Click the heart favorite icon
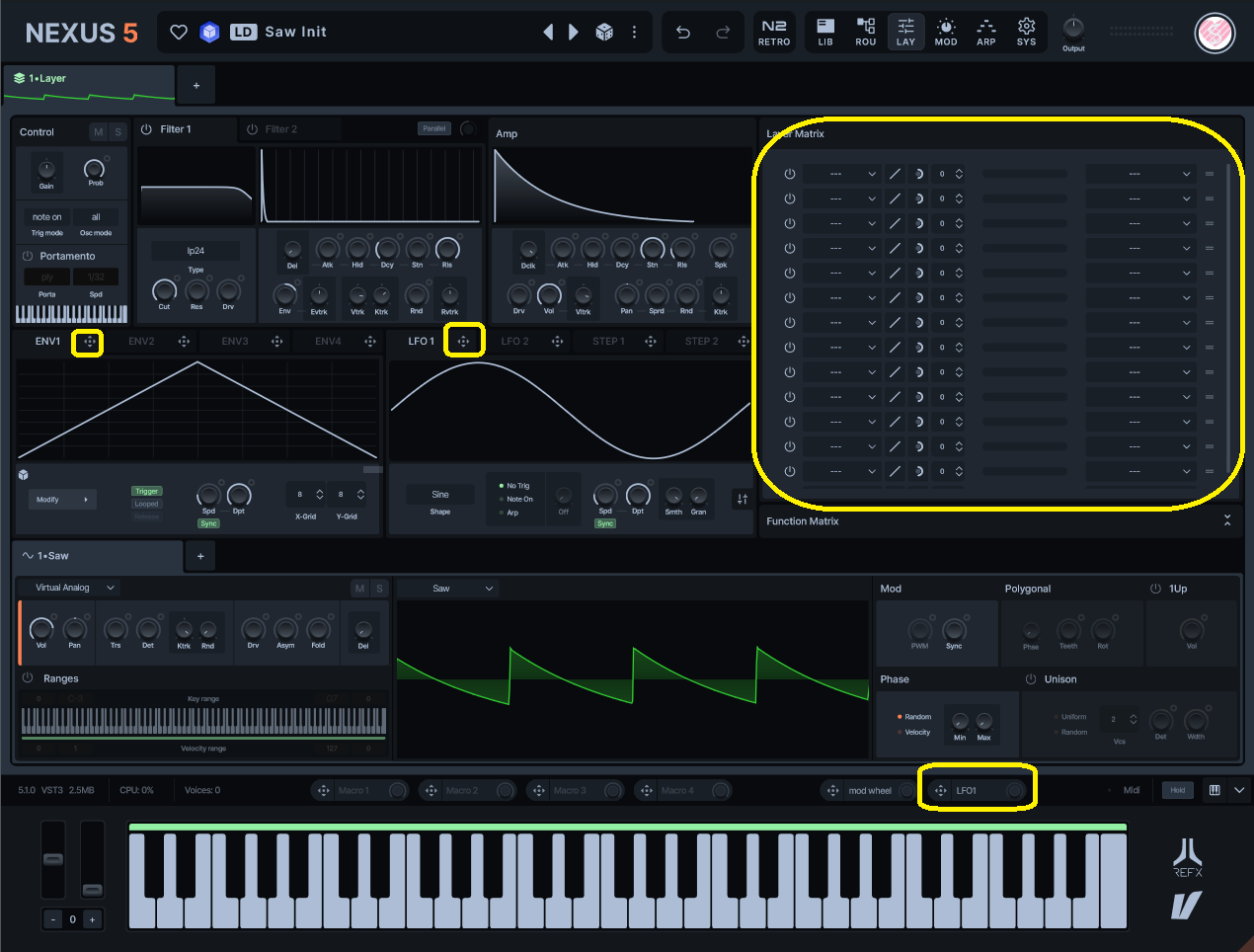Viewport: 1254px width, 952px height. (x=179, y=33)
